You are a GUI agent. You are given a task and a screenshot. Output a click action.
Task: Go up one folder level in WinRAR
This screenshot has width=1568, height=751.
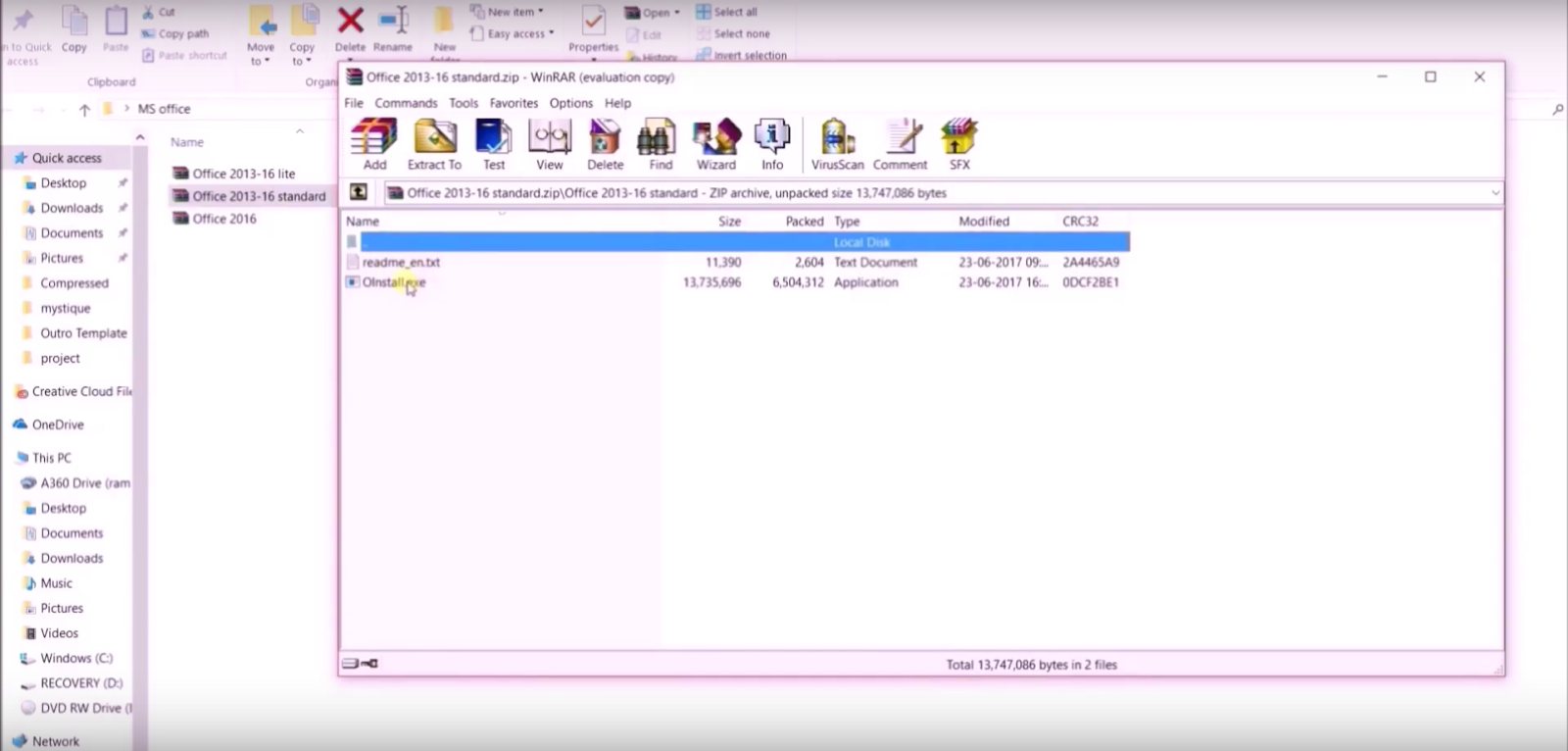[359, 192]
